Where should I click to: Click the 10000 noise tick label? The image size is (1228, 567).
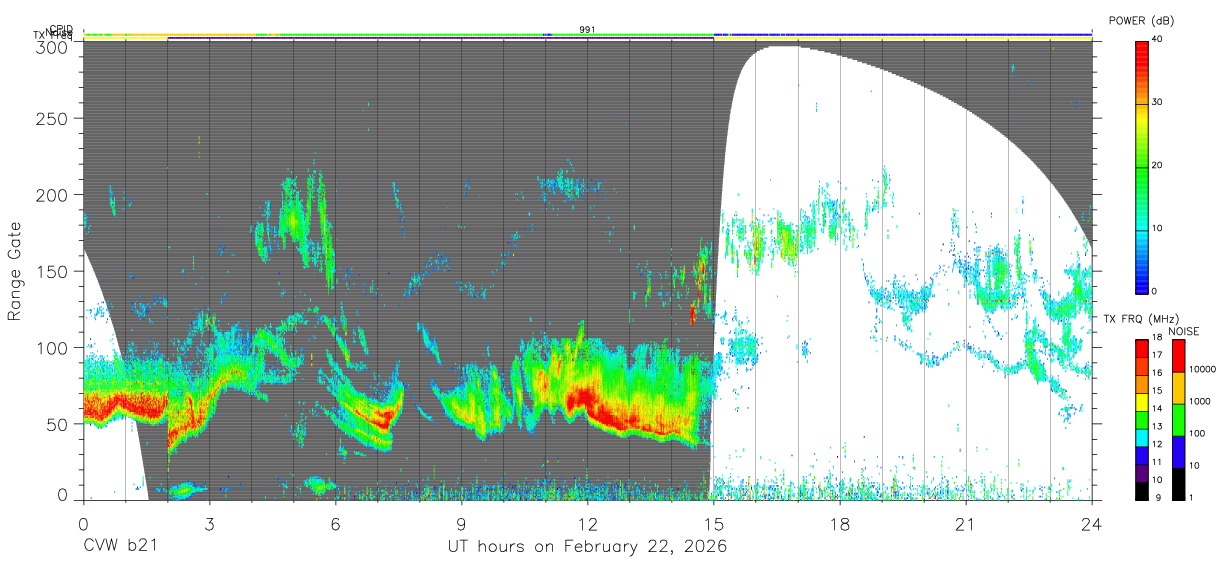coord(1203,370)
